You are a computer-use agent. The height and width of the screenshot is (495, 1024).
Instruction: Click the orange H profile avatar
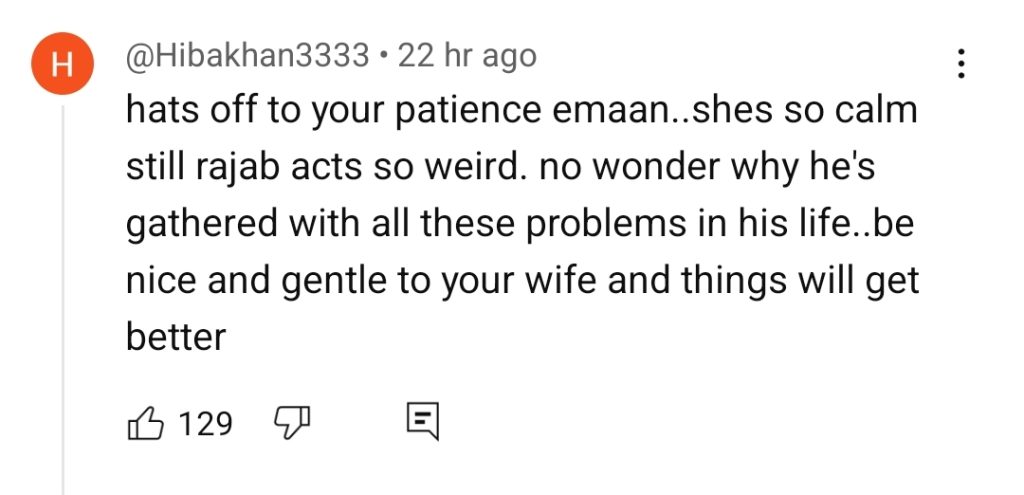(x=60, y=67)
